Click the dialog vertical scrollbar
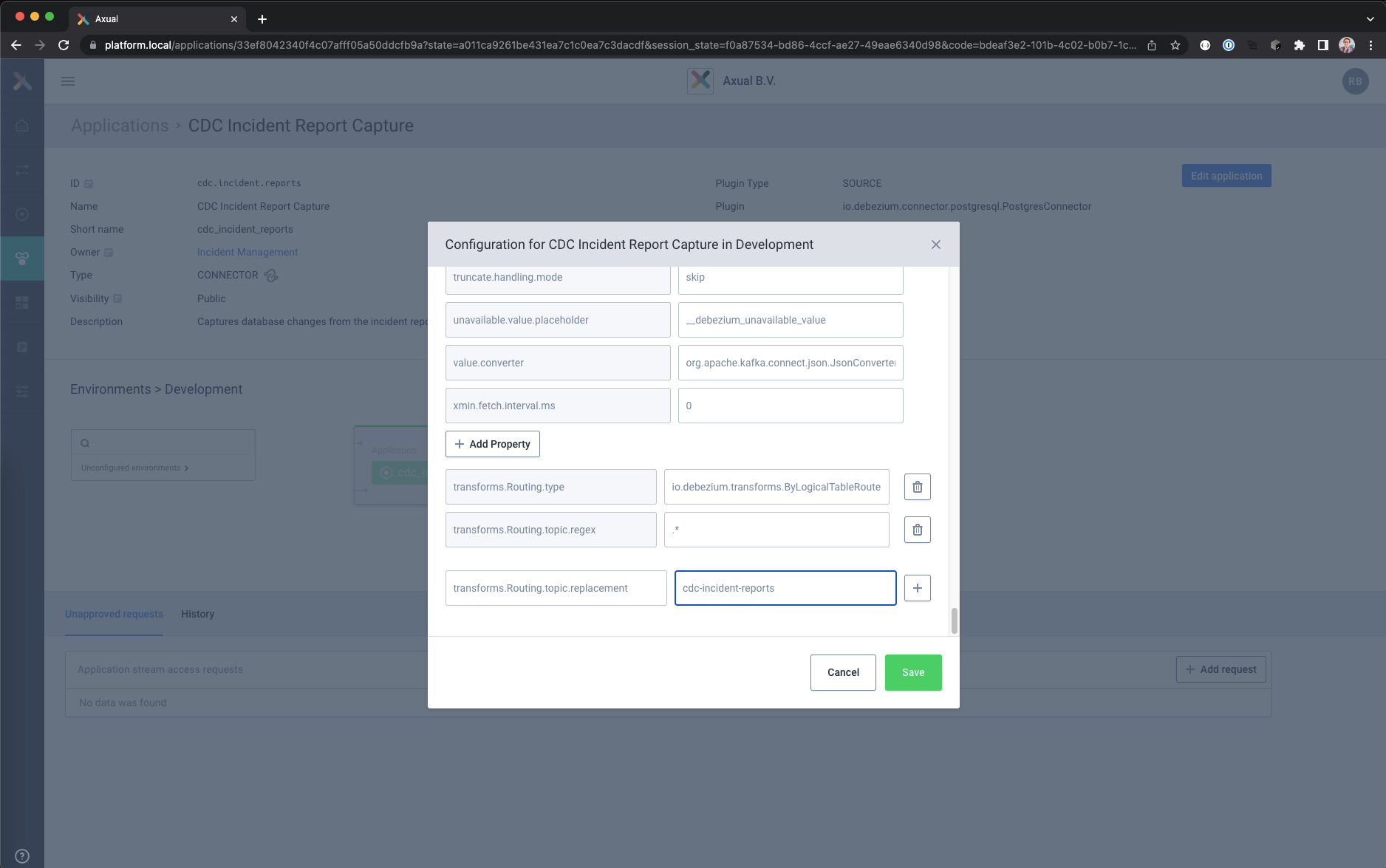Viewport: 1386px width, 868px height. 954,621
